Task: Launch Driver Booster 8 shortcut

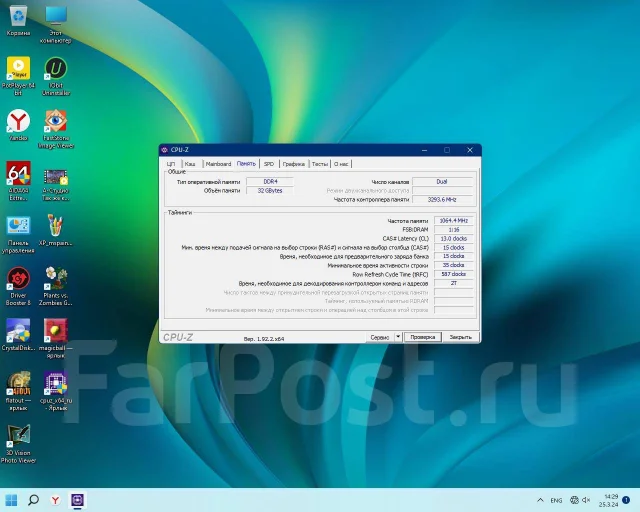Action: (x=18, y=286)
